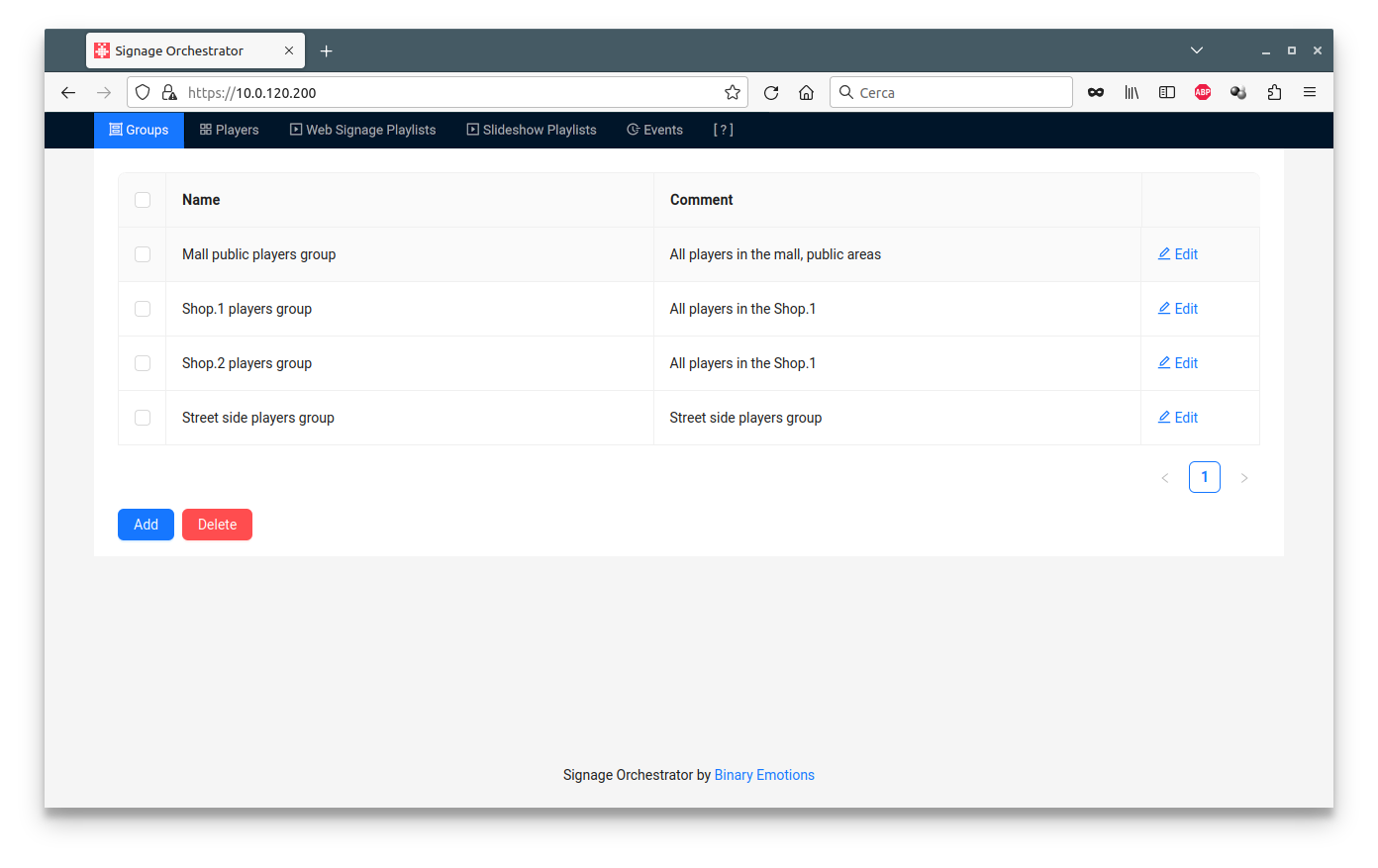Edit the Mall public players group
Viewport: 1378px width, 868px height.
point(1178,254)
